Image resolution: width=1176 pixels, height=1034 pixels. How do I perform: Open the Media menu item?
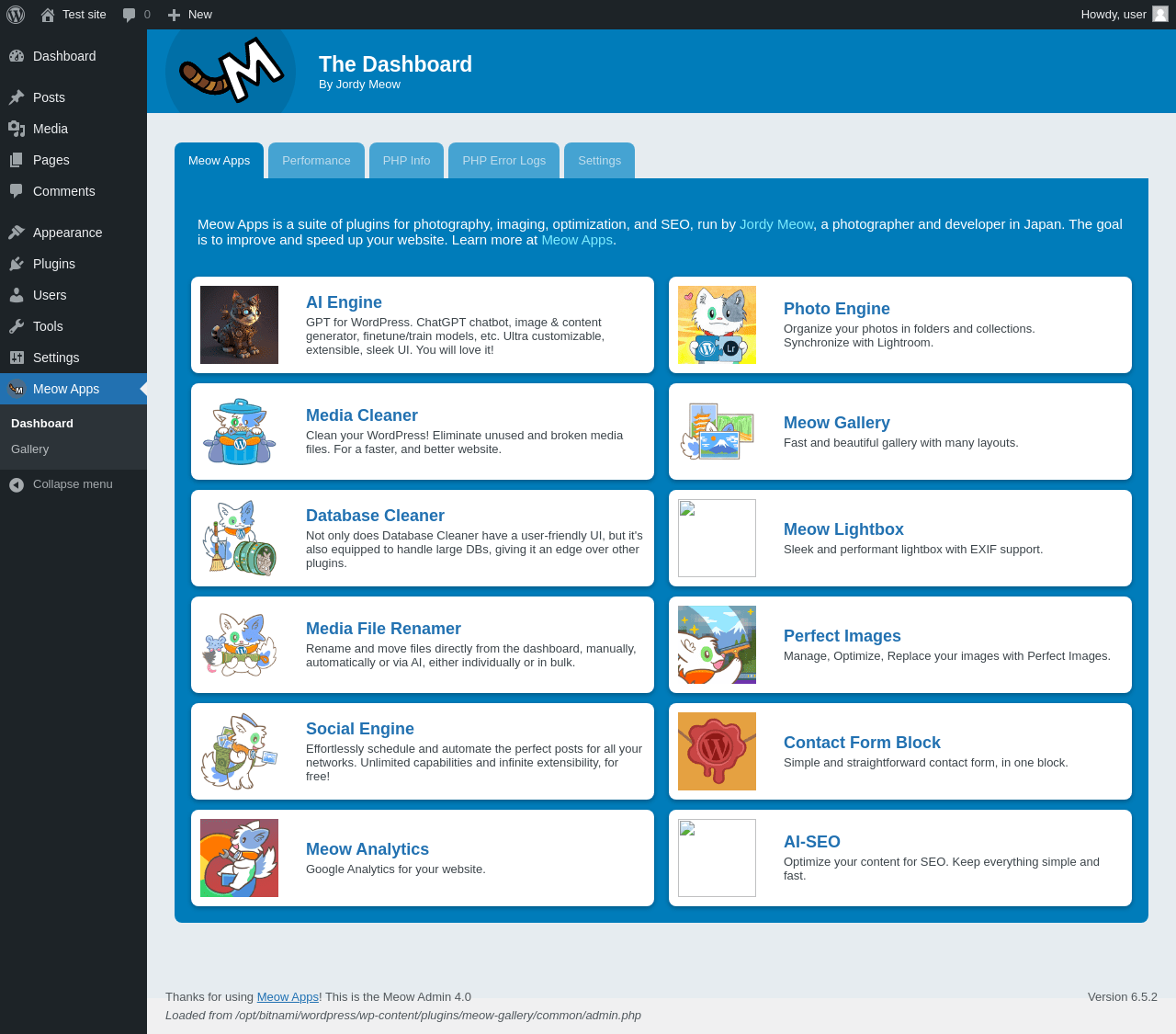73,129
